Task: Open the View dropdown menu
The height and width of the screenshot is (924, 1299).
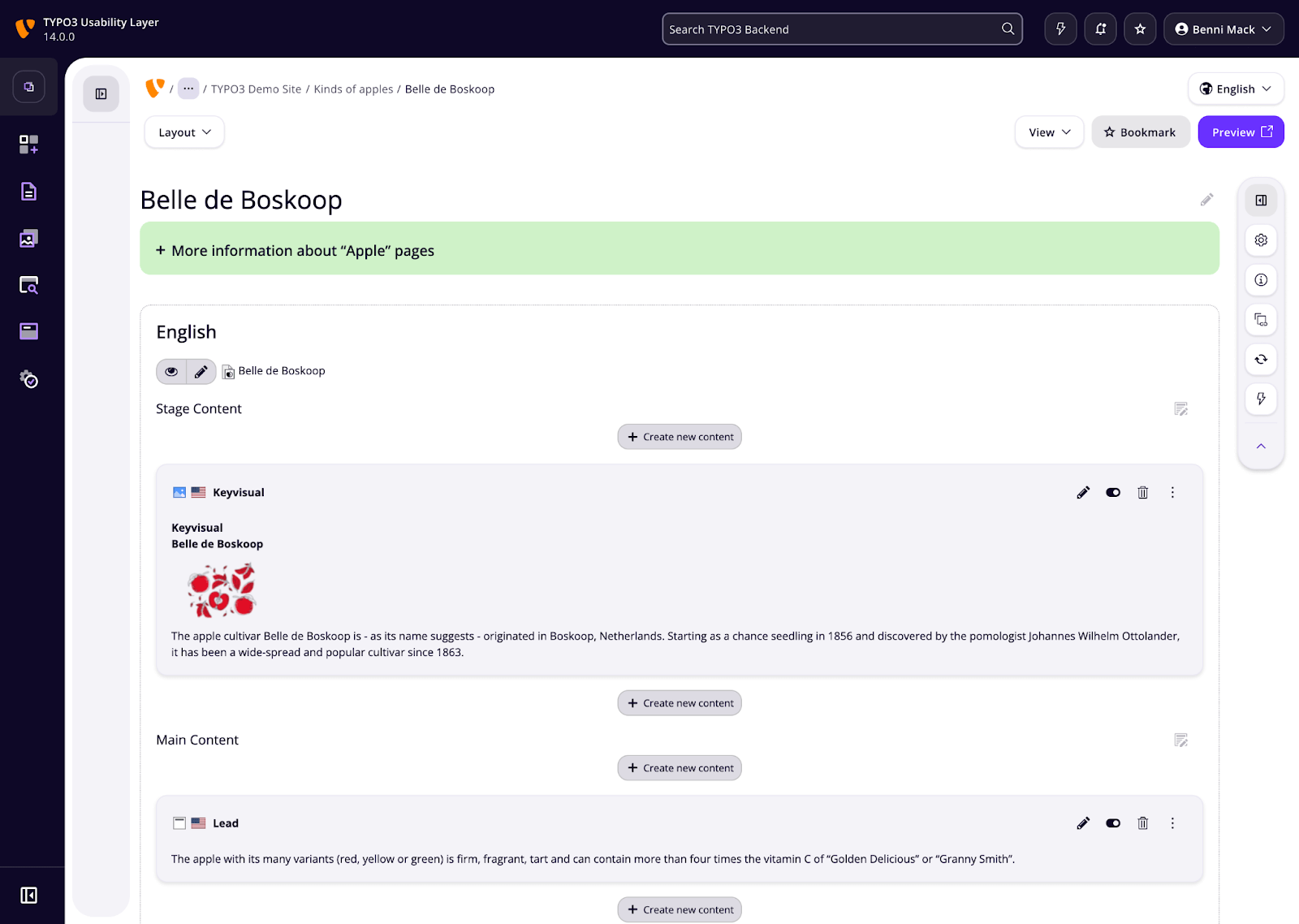Action: click(1049, 132)
